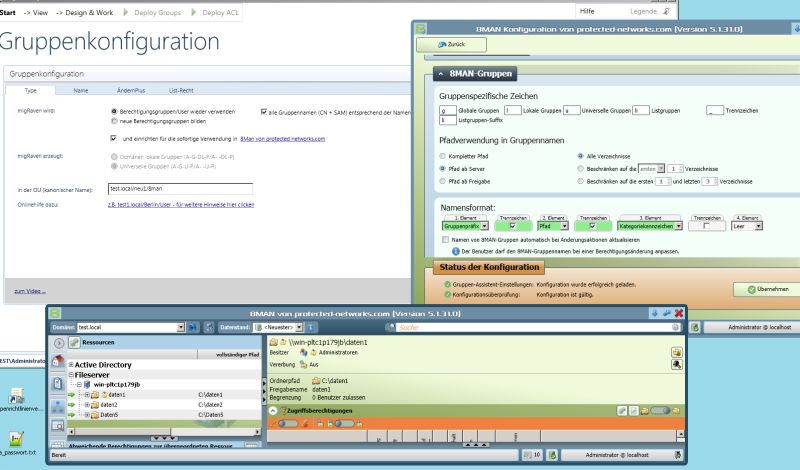Click the status bar icon showing 10
This screenshot has width=800, height=470.
click(532, 455)
